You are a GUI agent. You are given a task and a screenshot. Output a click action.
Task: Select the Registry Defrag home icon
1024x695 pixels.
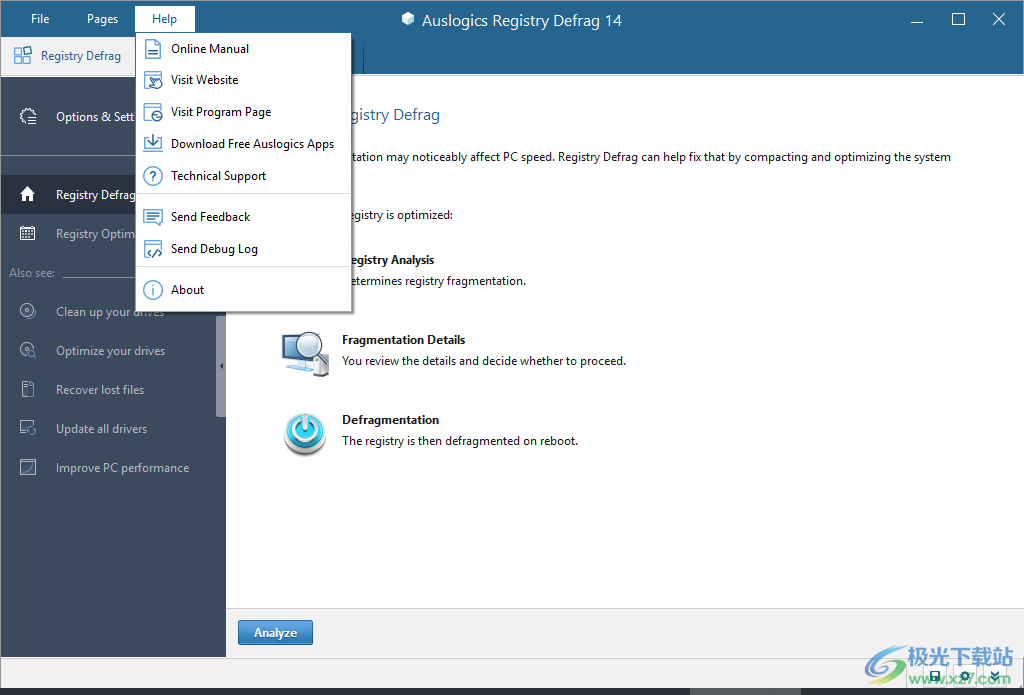coord(27,195)
